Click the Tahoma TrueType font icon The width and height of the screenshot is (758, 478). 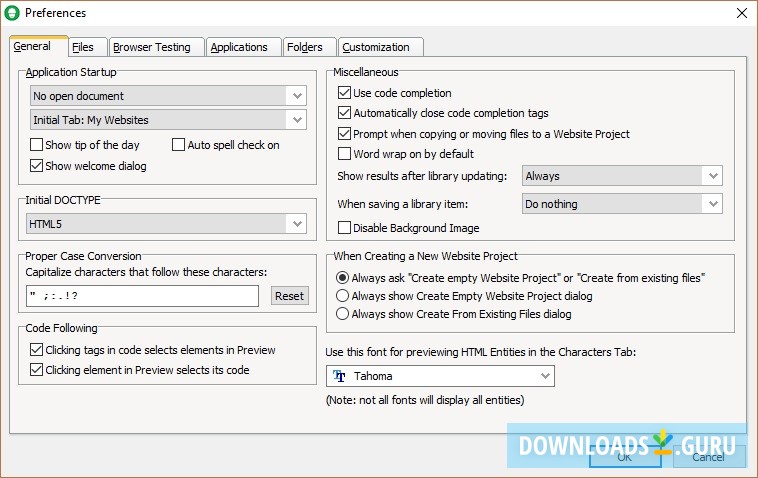point(339,376)
